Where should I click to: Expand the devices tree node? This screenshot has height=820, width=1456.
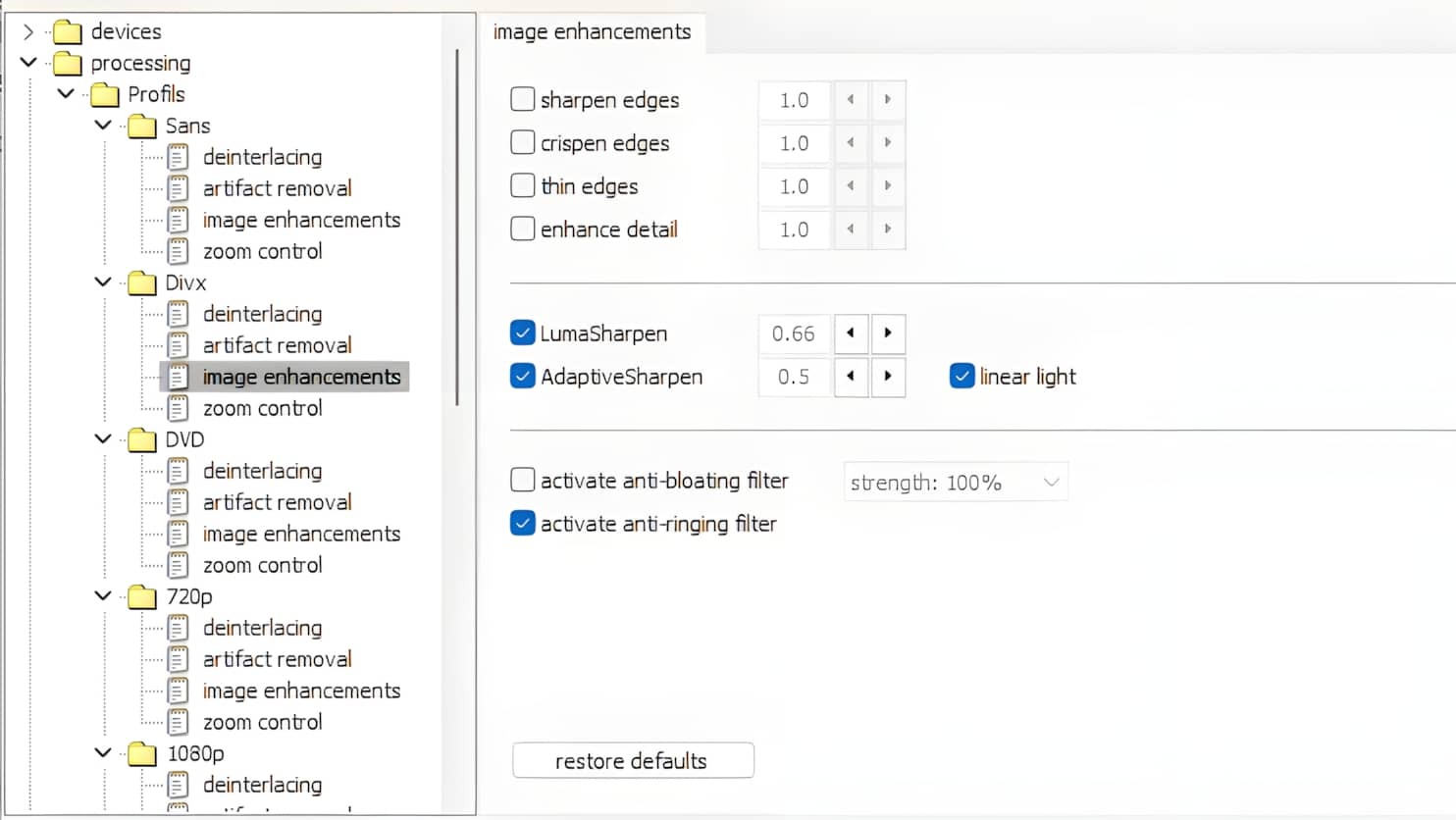(28, 32)
